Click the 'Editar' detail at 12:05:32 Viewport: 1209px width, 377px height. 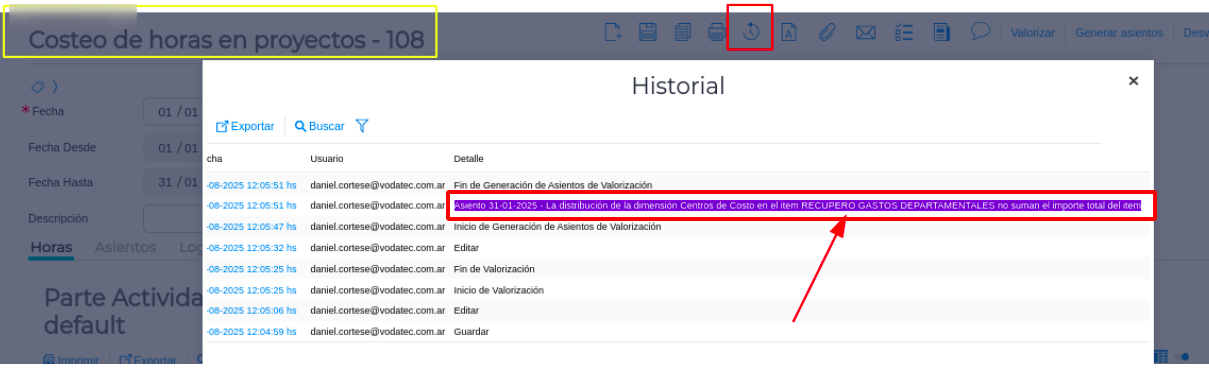[466, 248]
